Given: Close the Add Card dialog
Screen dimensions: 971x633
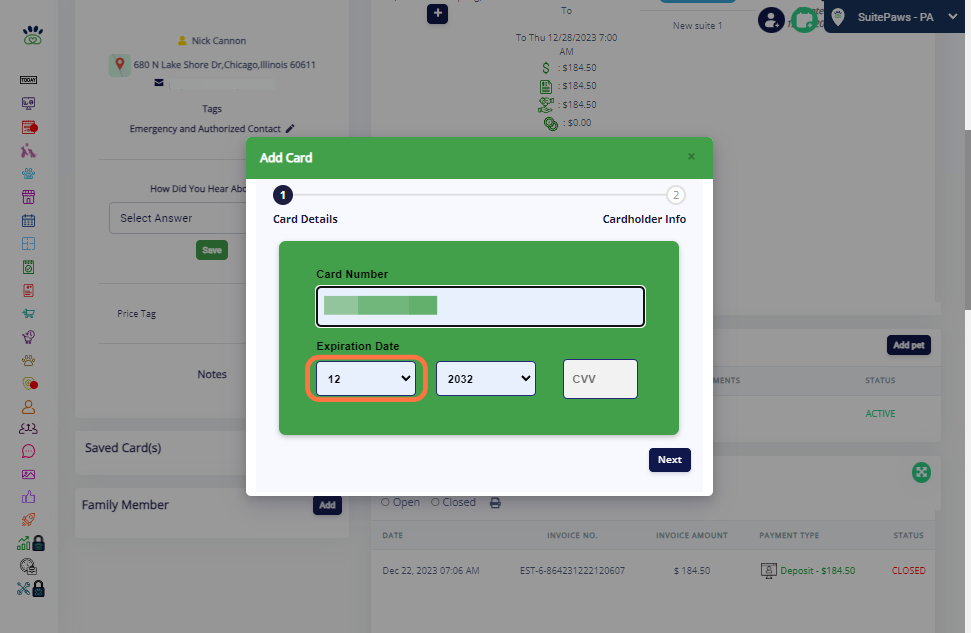Looking at the screenshot, I should point(691,157).
